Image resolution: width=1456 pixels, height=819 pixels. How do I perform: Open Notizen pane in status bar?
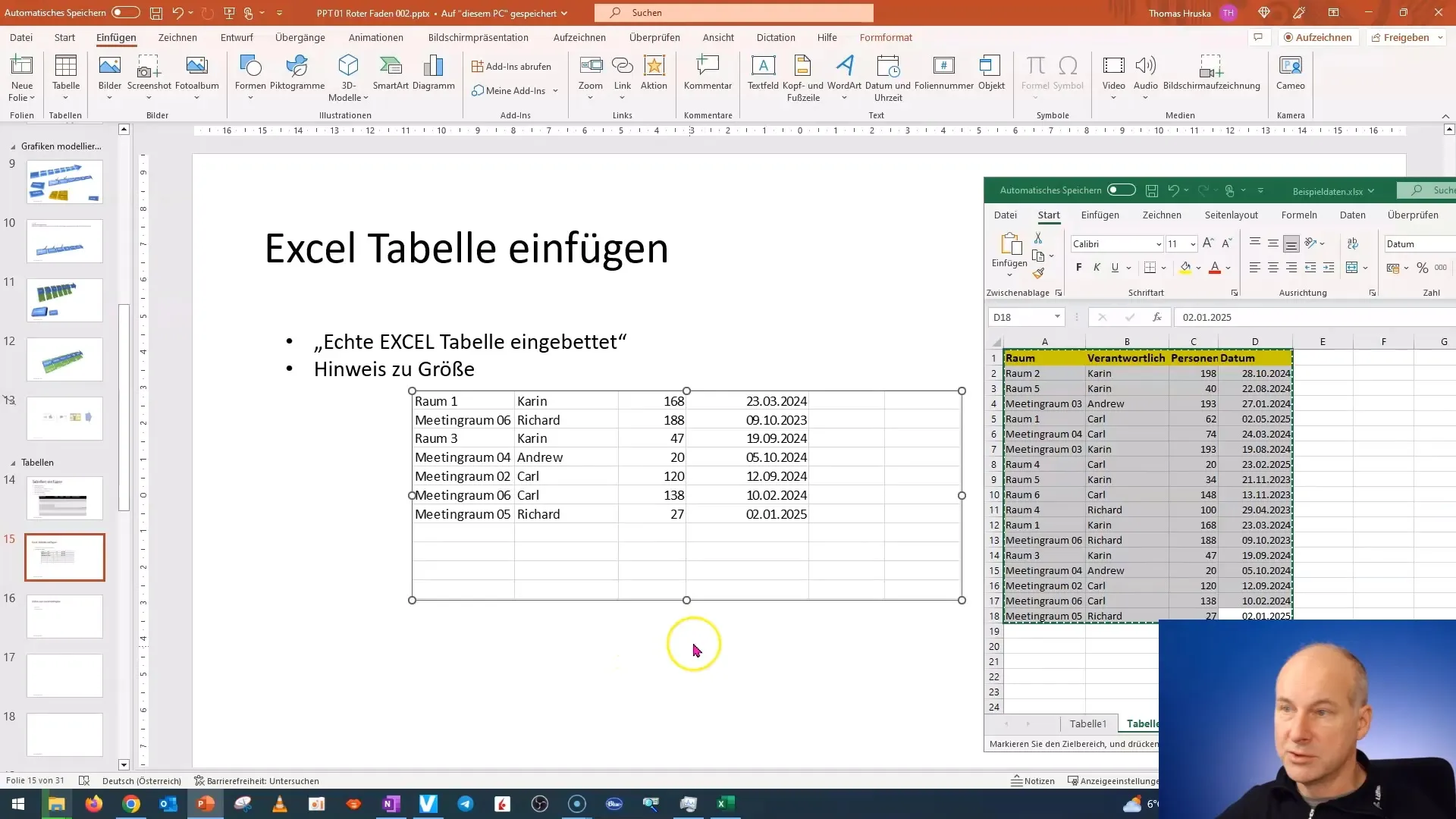(1033, 781)
